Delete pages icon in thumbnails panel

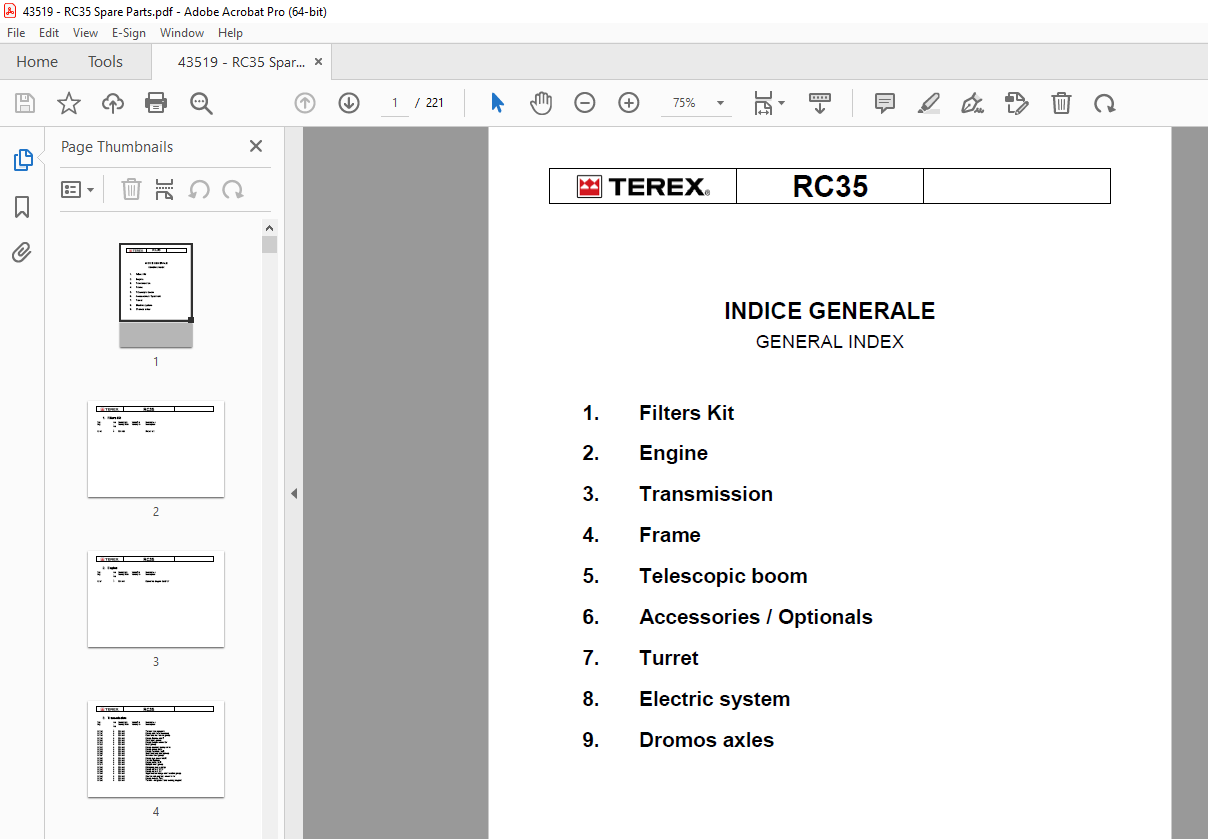[x=131, y=189]
